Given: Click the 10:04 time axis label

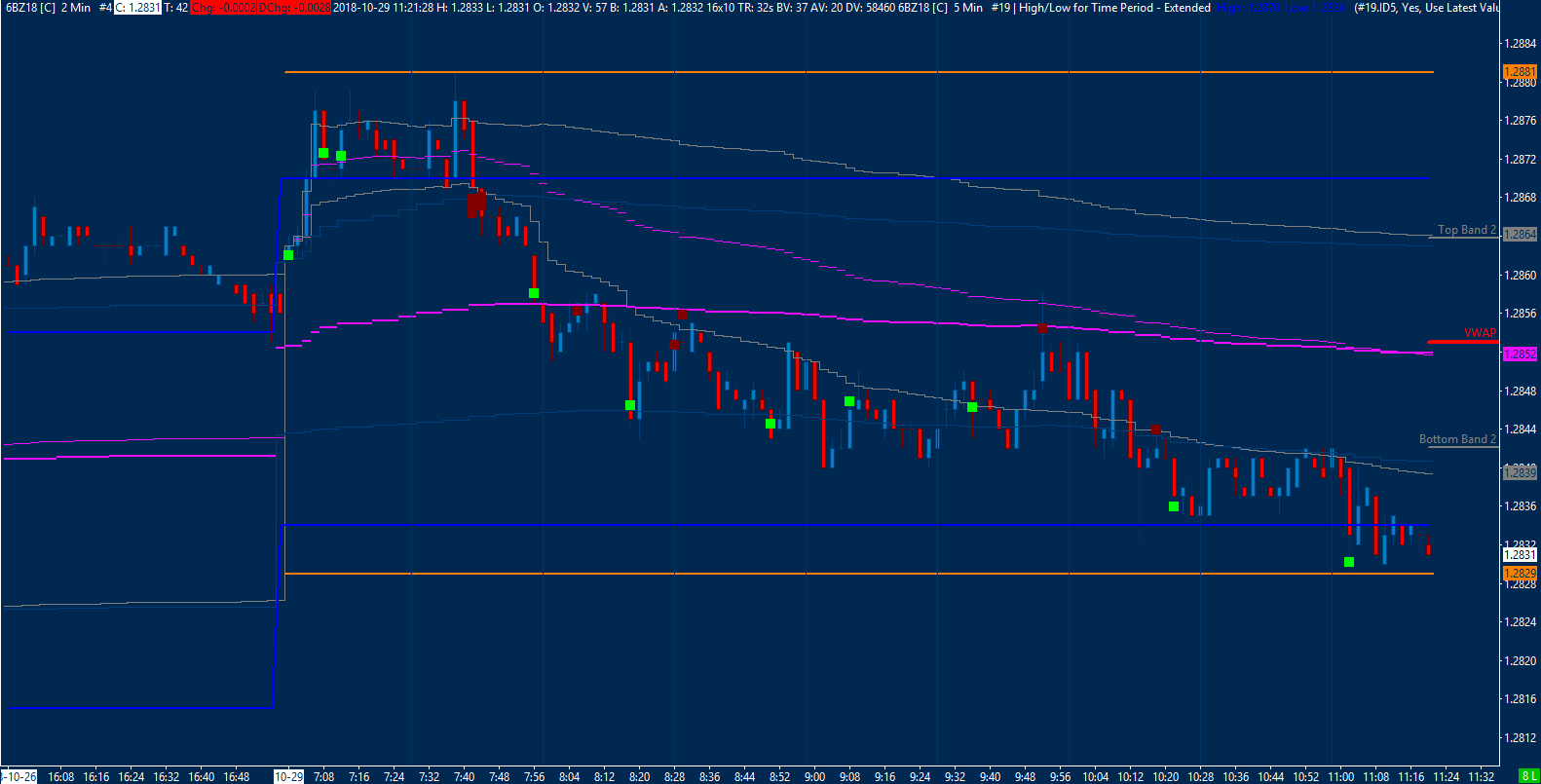Looking at the screenshot, I should [1096, 776].
